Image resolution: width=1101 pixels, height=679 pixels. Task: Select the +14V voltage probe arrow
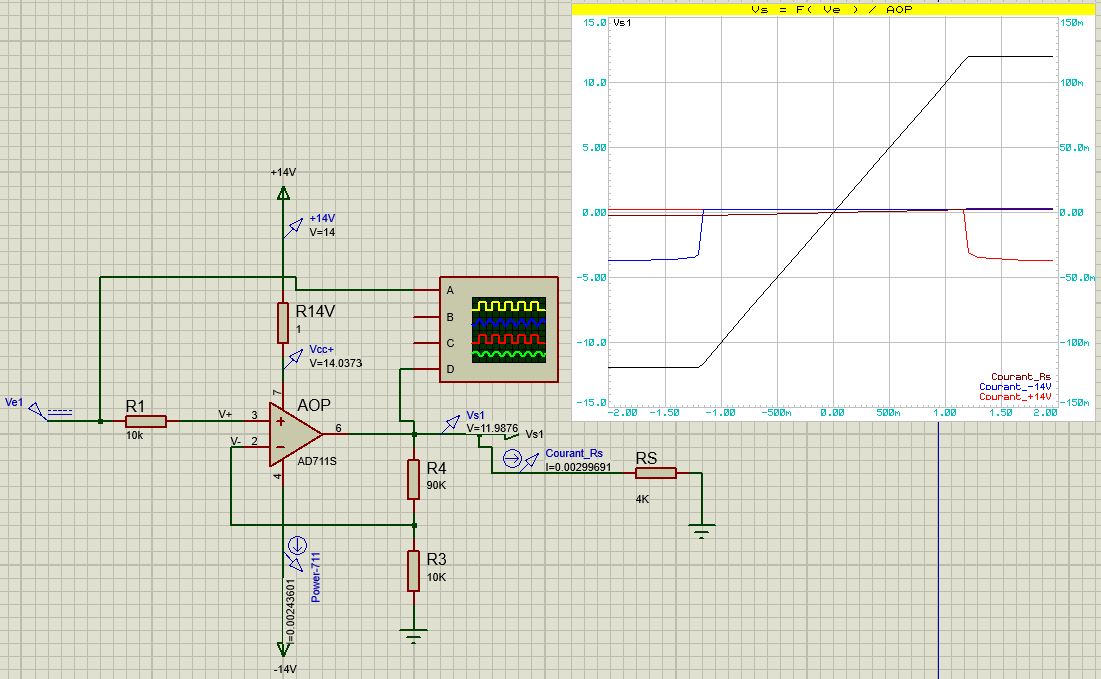point(294,227)
